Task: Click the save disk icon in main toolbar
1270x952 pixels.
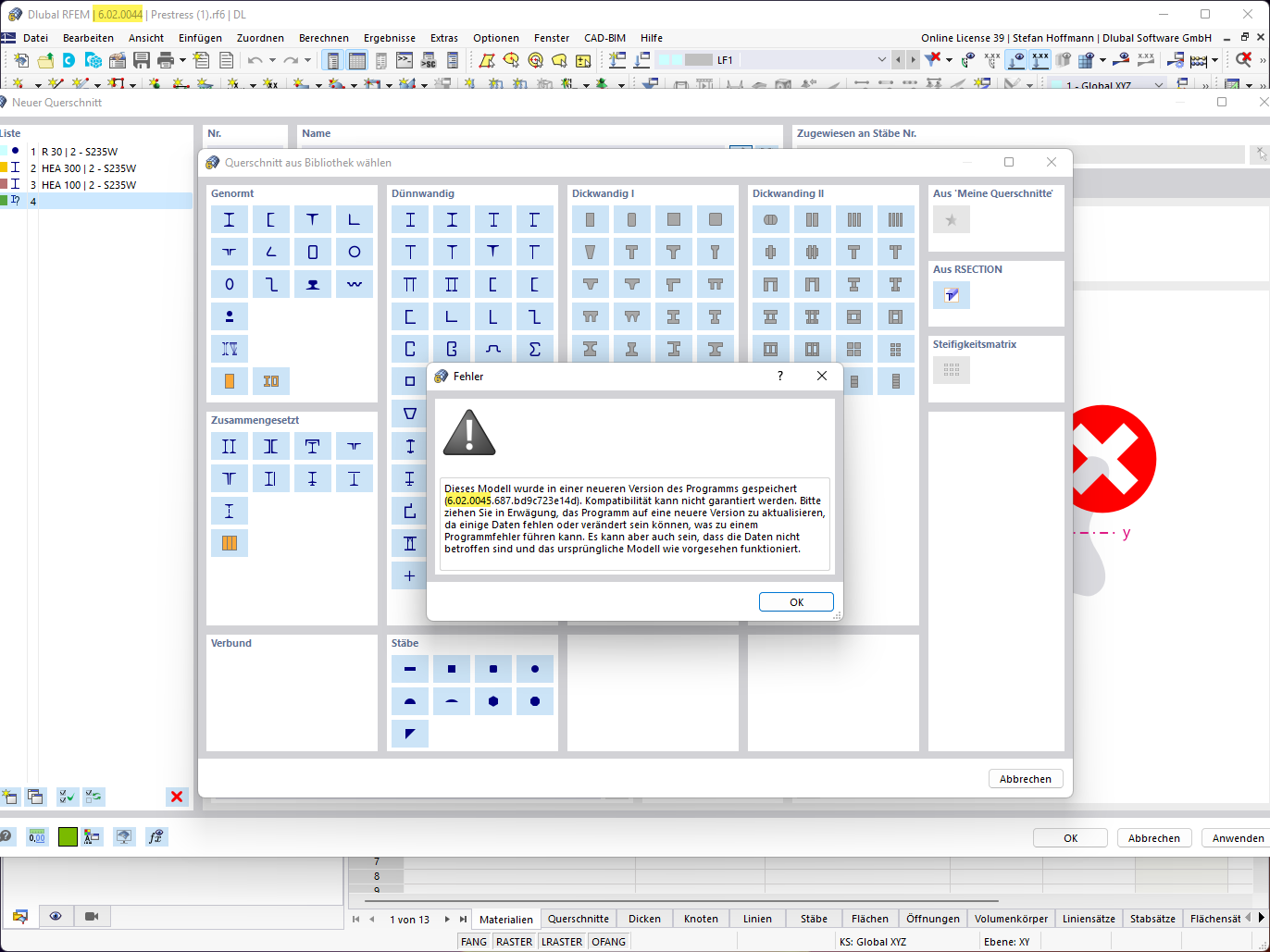Action: pos(142,60)
